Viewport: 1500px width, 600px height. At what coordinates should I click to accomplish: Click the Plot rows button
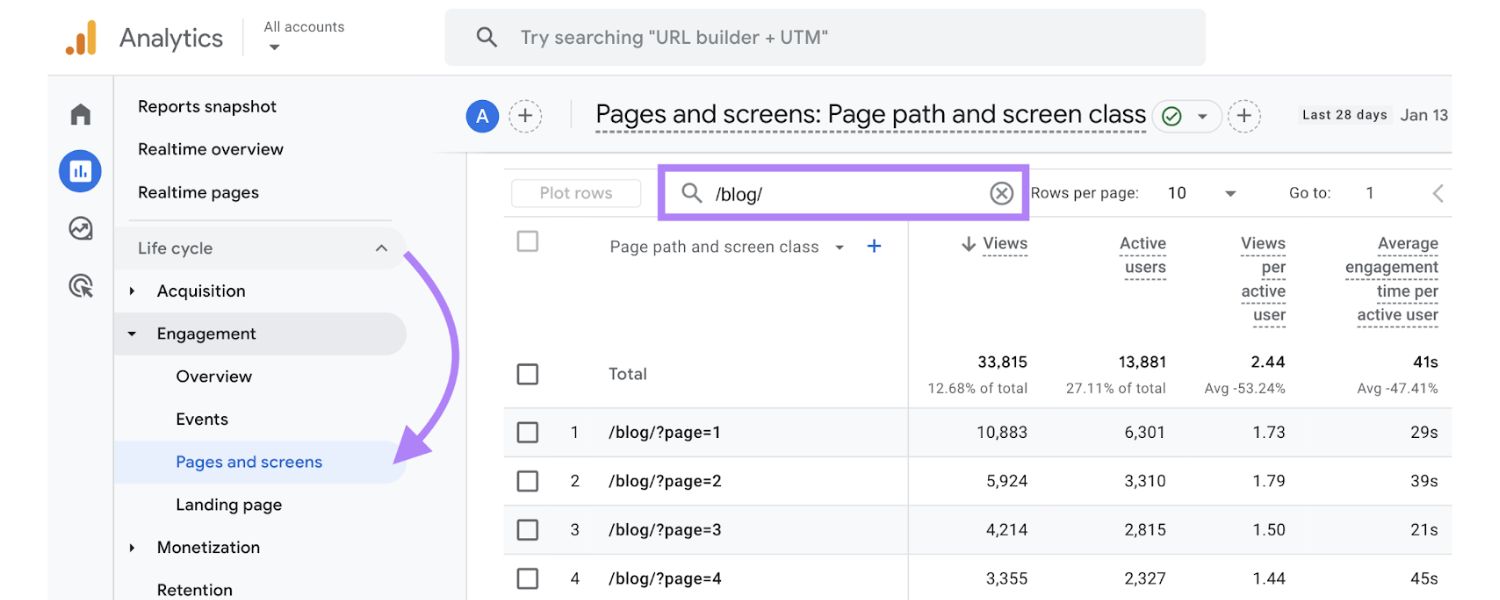(576, 192)
